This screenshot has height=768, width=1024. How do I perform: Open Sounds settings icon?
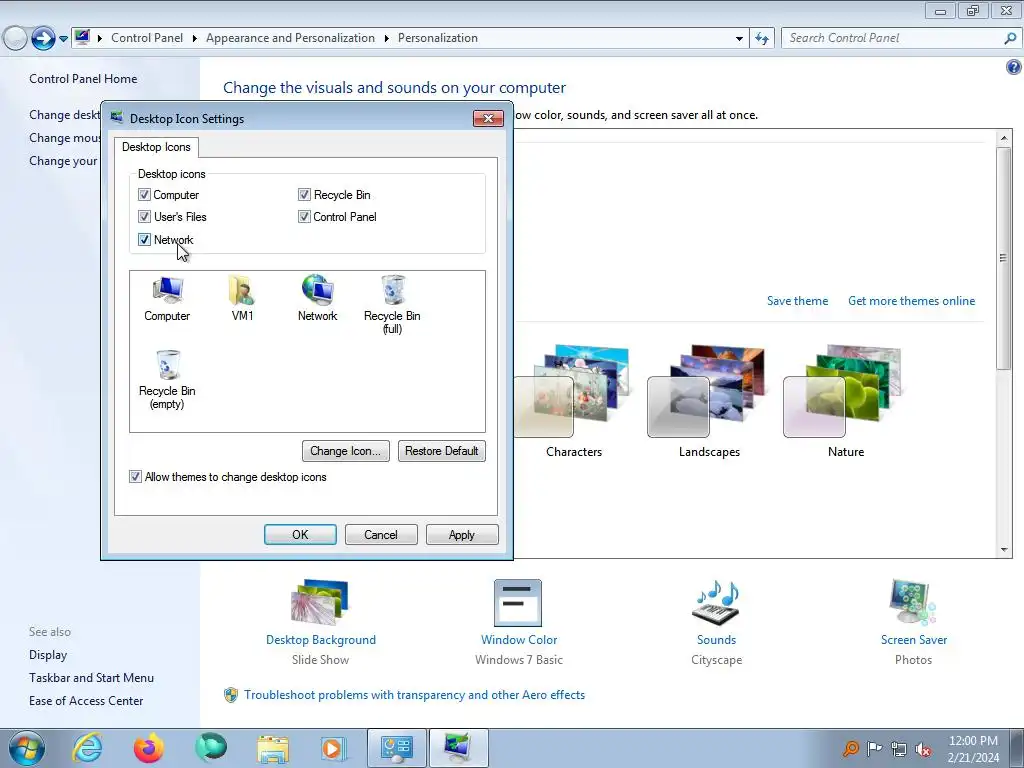pyautogui.click(x=716, y=602)
